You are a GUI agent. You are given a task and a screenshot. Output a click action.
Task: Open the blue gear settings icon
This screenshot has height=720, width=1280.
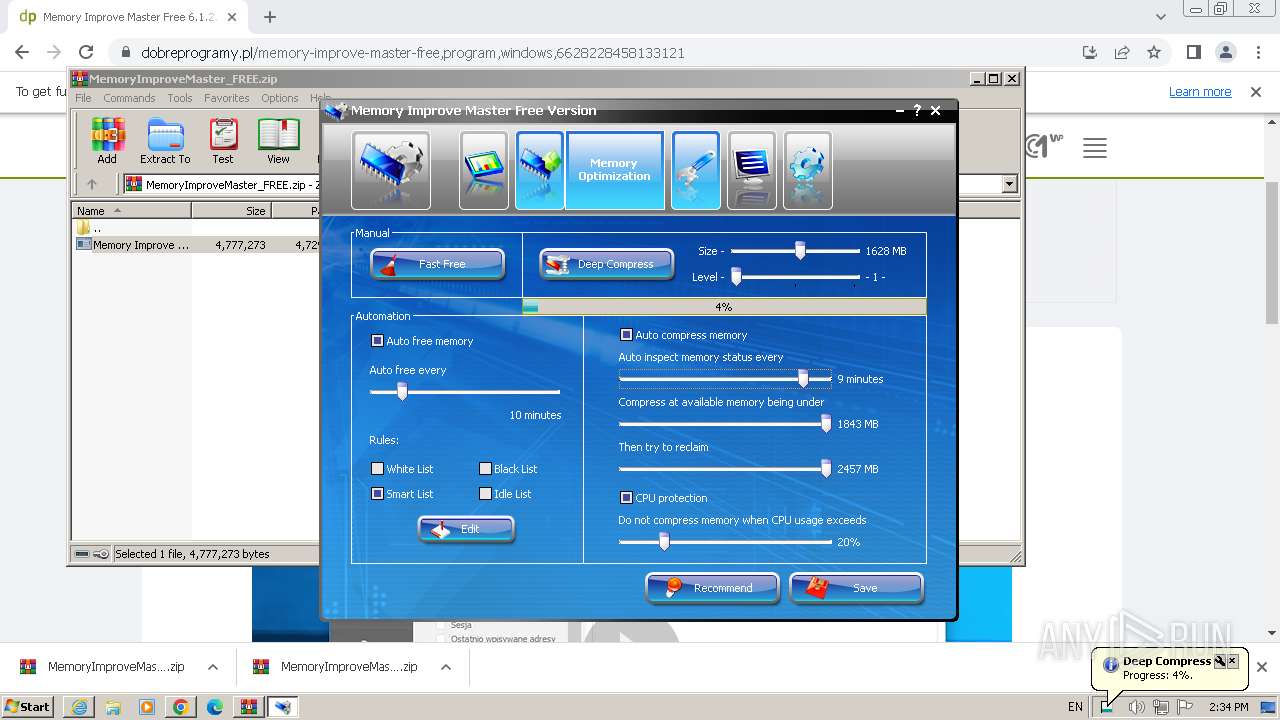pyautogui.click(x=808, y=170)
